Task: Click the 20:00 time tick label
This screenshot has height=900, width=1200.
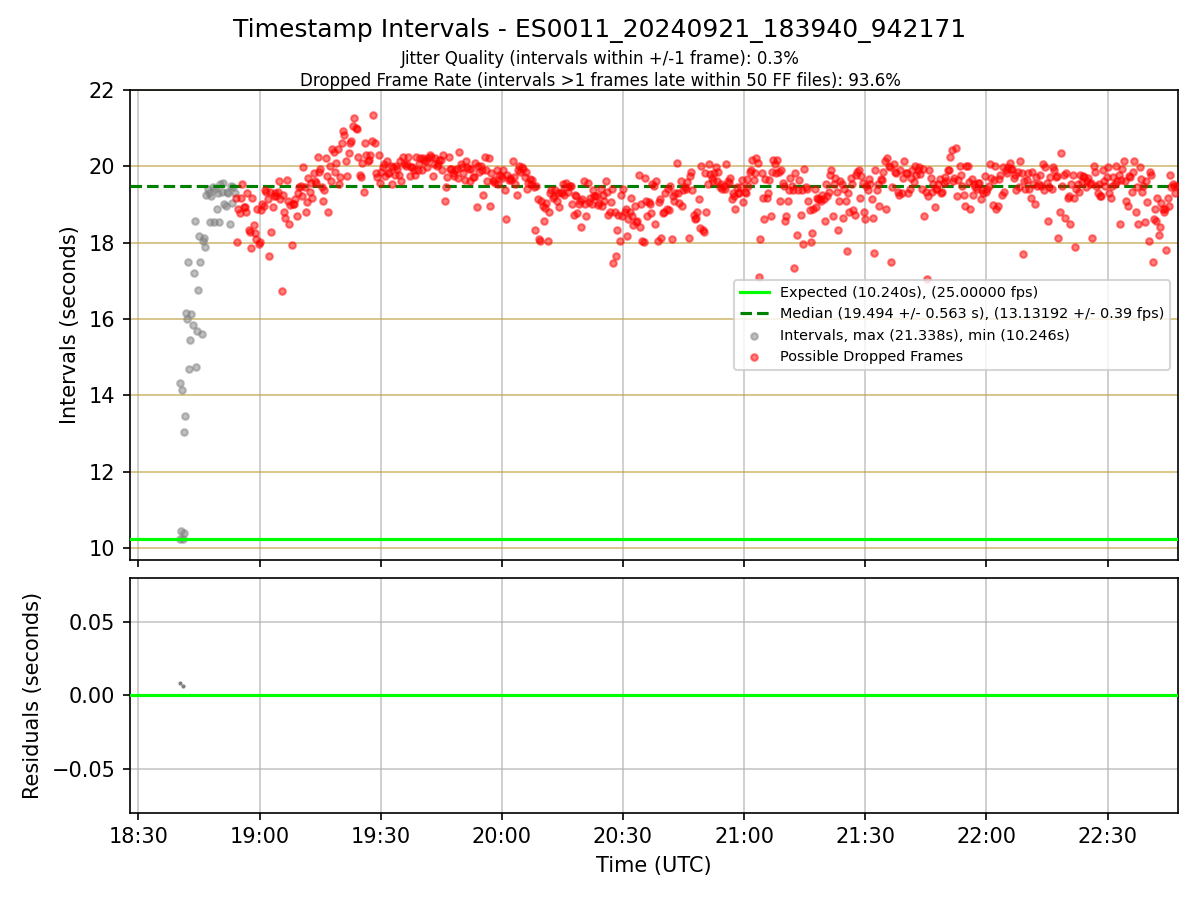Action: tap(502, 834)
